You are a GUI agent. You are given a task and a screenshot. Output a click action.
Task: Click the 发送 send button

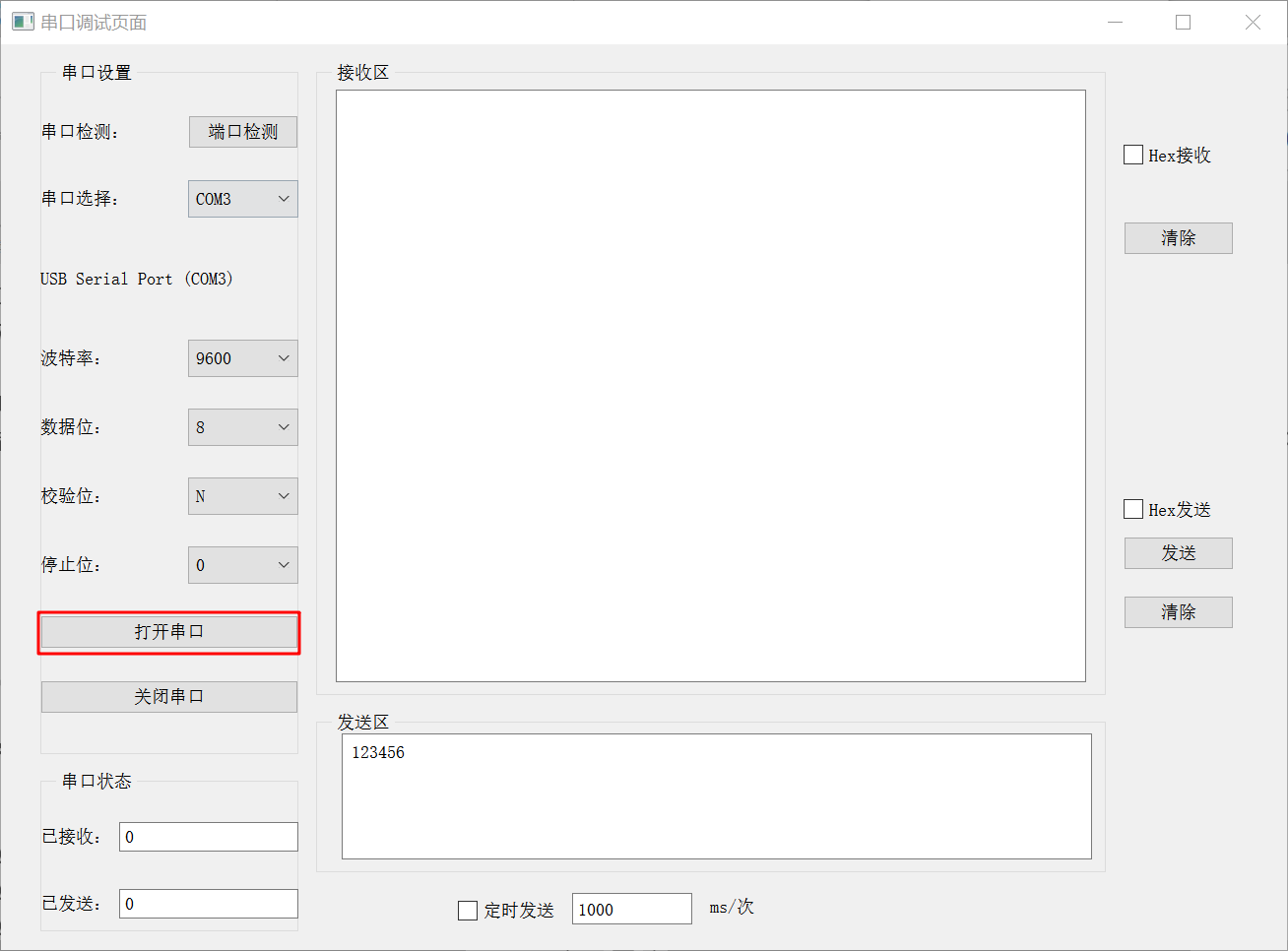pos(1178,552)
